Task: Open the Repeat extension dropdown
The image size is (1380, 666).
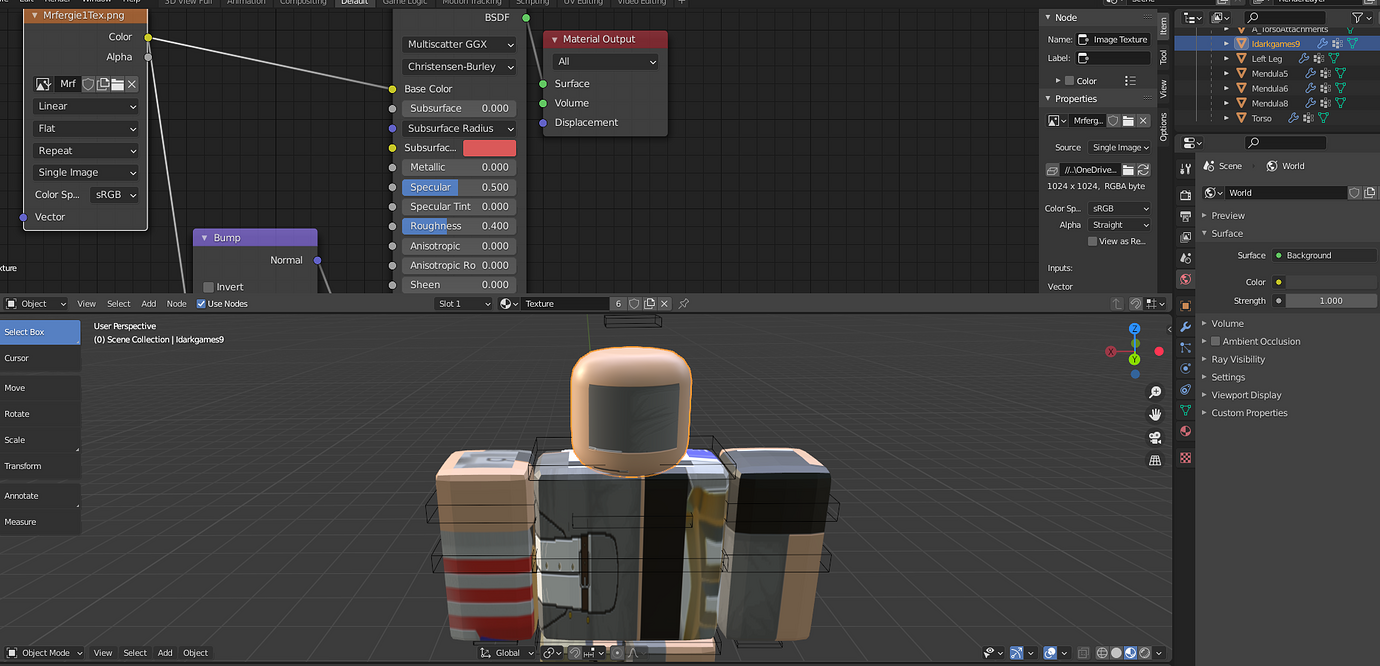Action: click(x=86, y=150)
